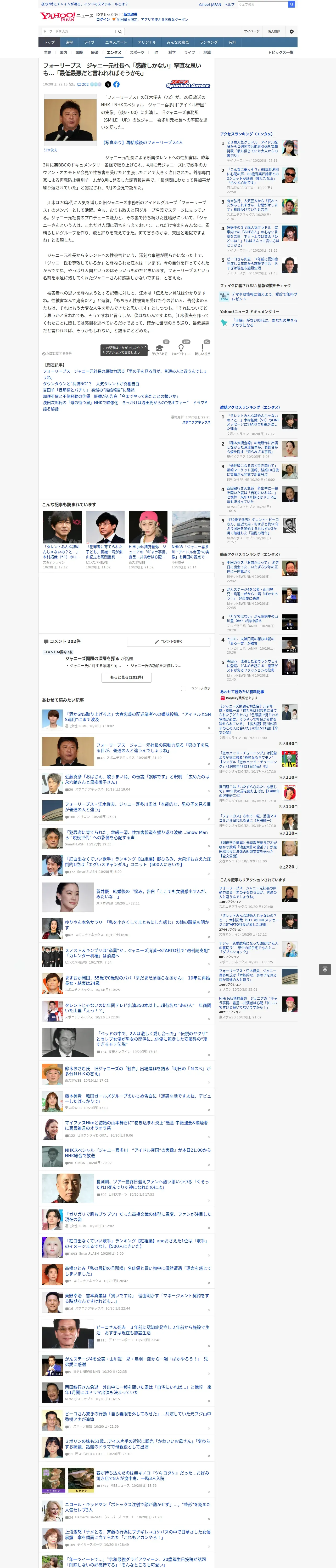Viewport: 336px width, 1568px height.
Task: Click the article photo of 江木俊夫
Action: point(70,120)
